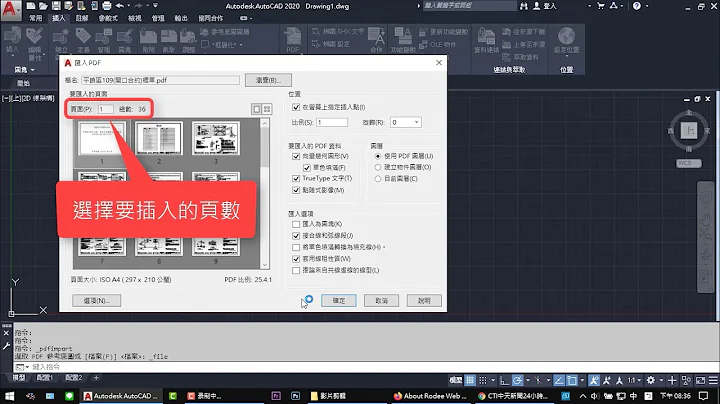Toggle polar tracking icon in status bar
Screen dimensions: 720x404
[517, 380]
